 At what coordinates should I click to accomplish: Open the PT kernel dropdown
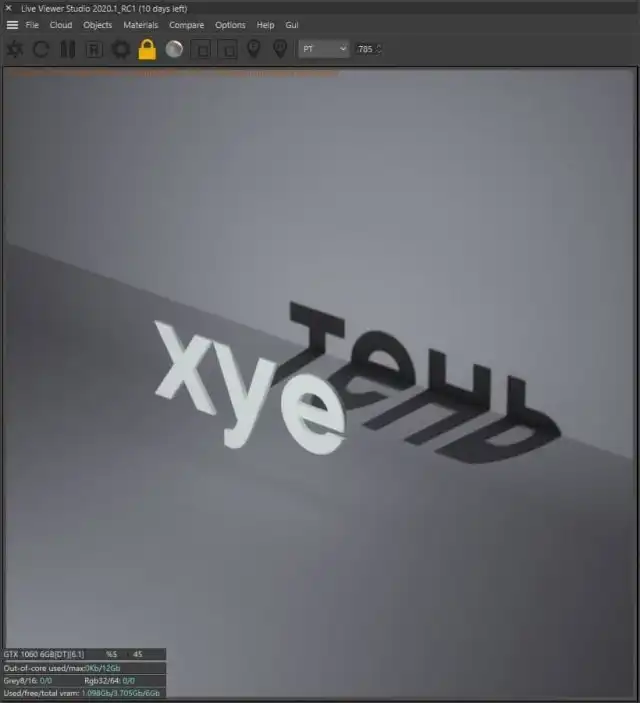(323, 49)
